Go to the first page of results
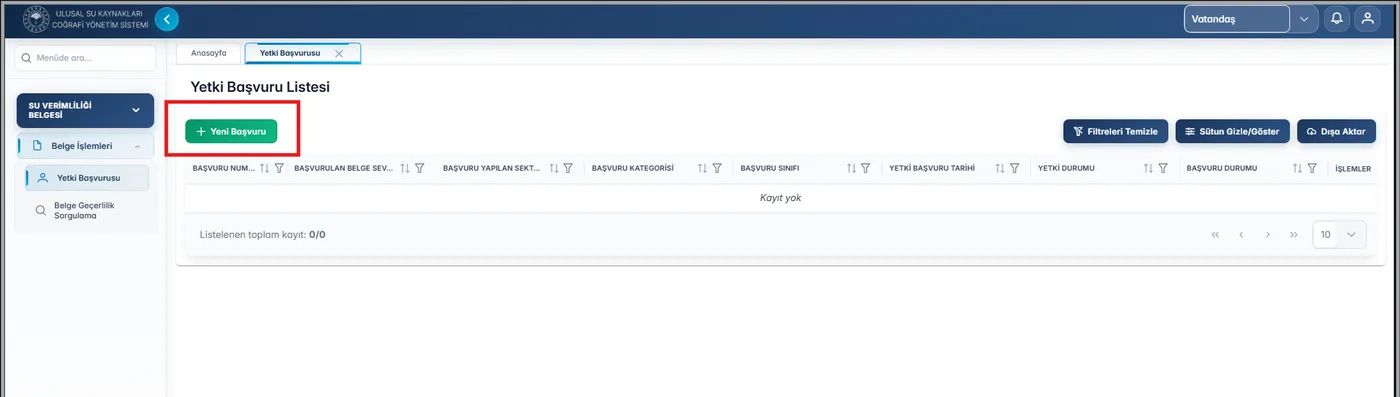Viewport: 1400px width, 397px height. pos(1215,235)
